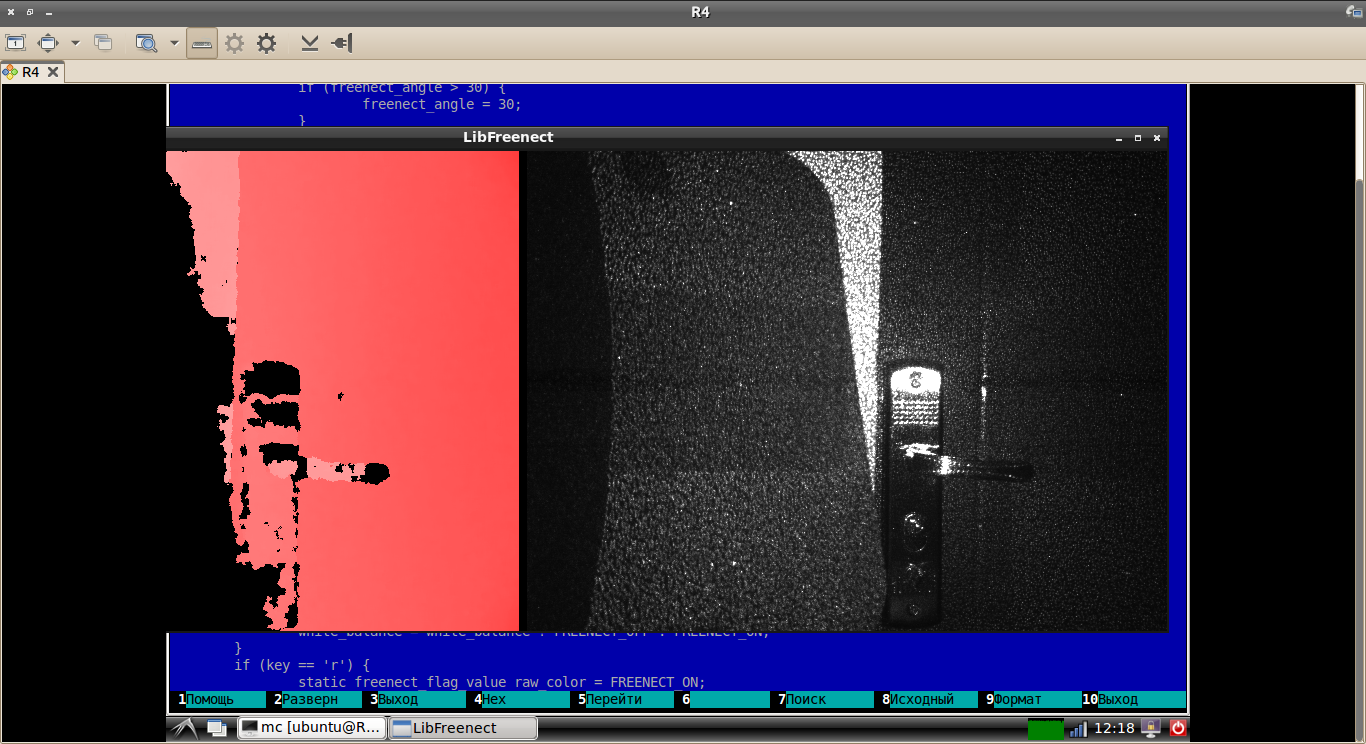
Task: Select the R4 connection tab
Action: tap(30, 72)
